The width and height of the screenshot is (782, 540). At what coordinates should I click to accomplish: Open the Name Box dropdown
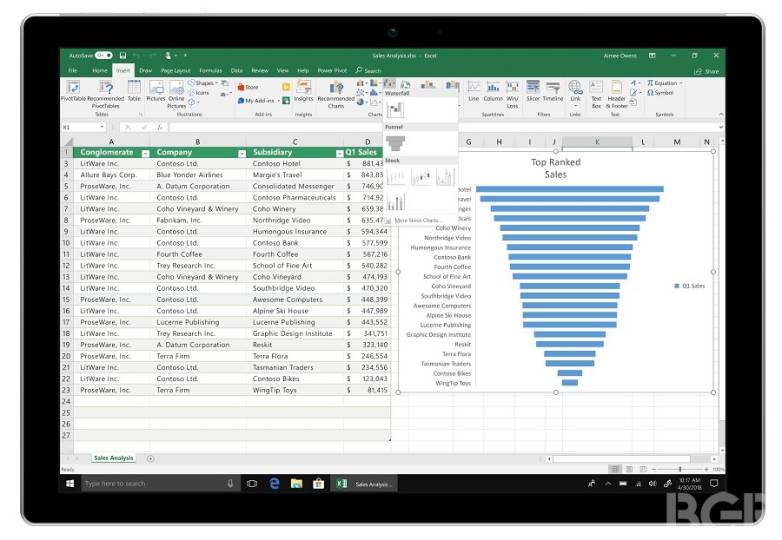[102, 127]
